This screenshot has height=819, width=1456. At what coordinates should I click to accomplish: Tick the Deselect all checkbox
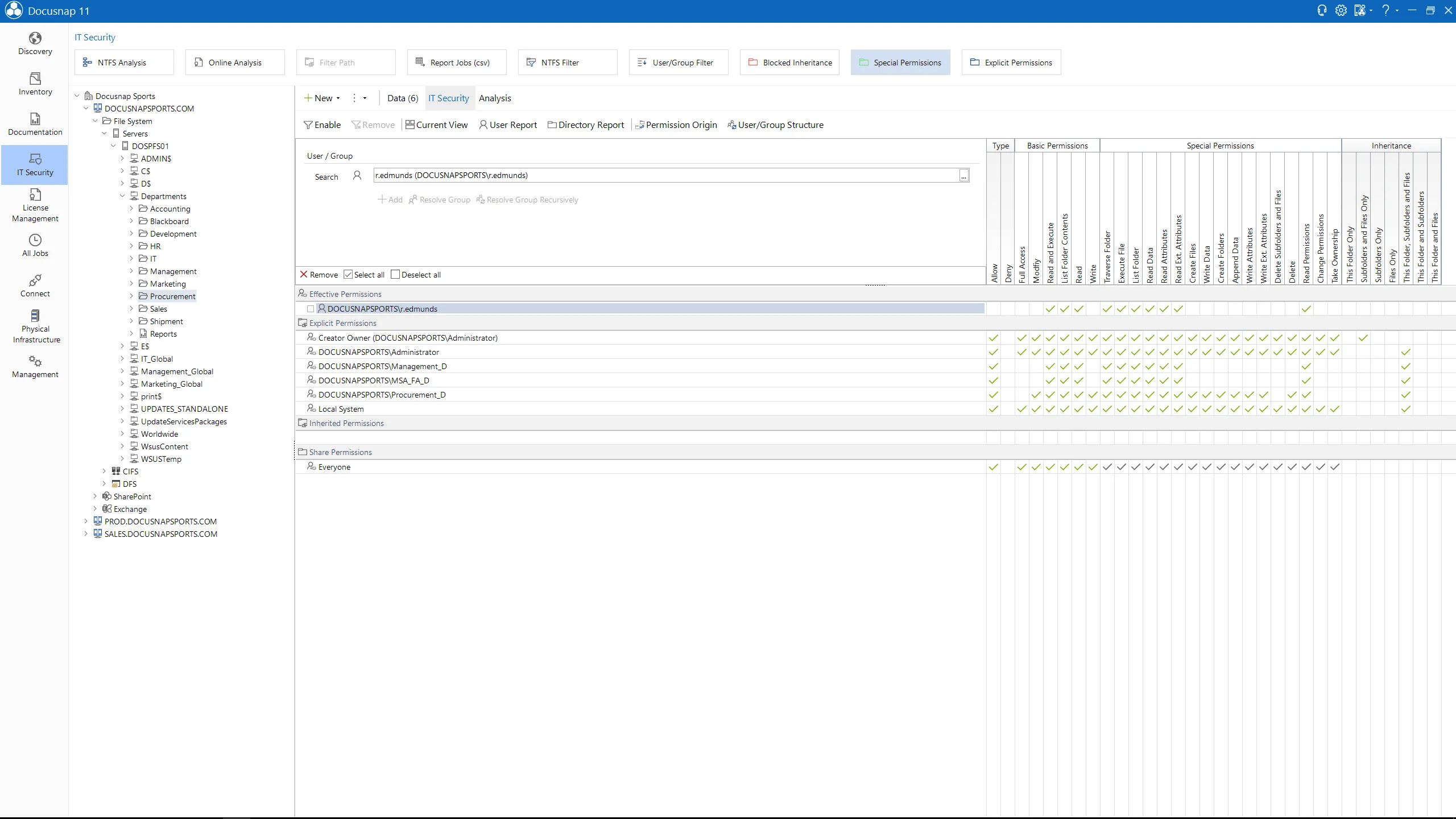tap(395, 275)
